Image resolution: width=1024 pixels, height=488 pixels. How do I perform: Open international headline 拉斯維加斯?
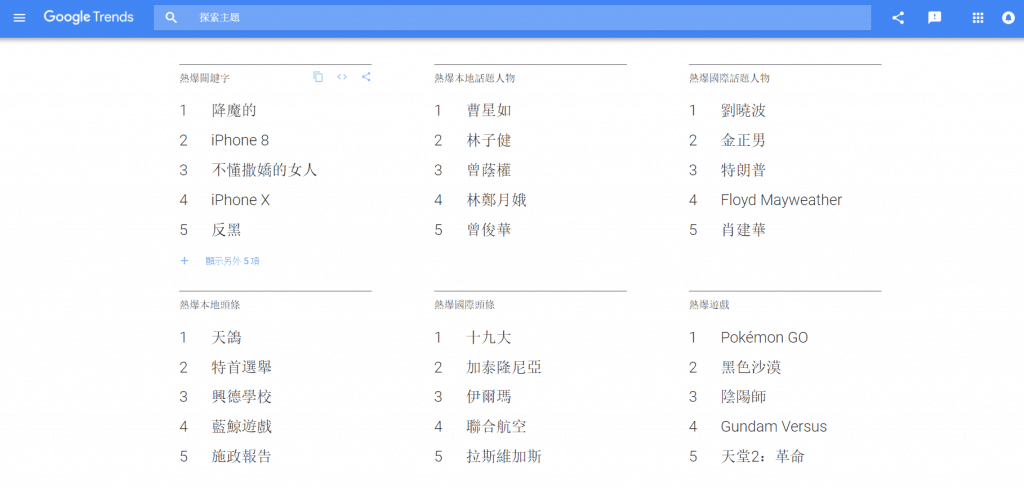coord(504,456)
